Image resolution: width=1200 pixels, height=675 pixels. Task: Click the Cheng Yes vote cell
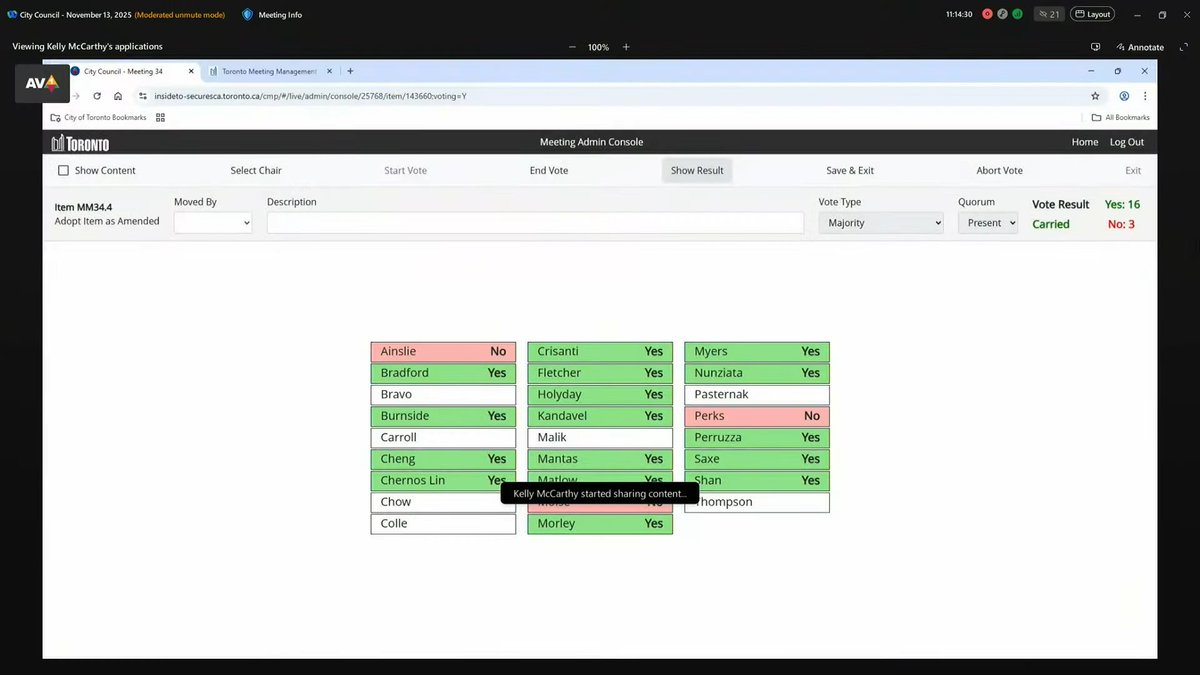[x=443, y=459]
